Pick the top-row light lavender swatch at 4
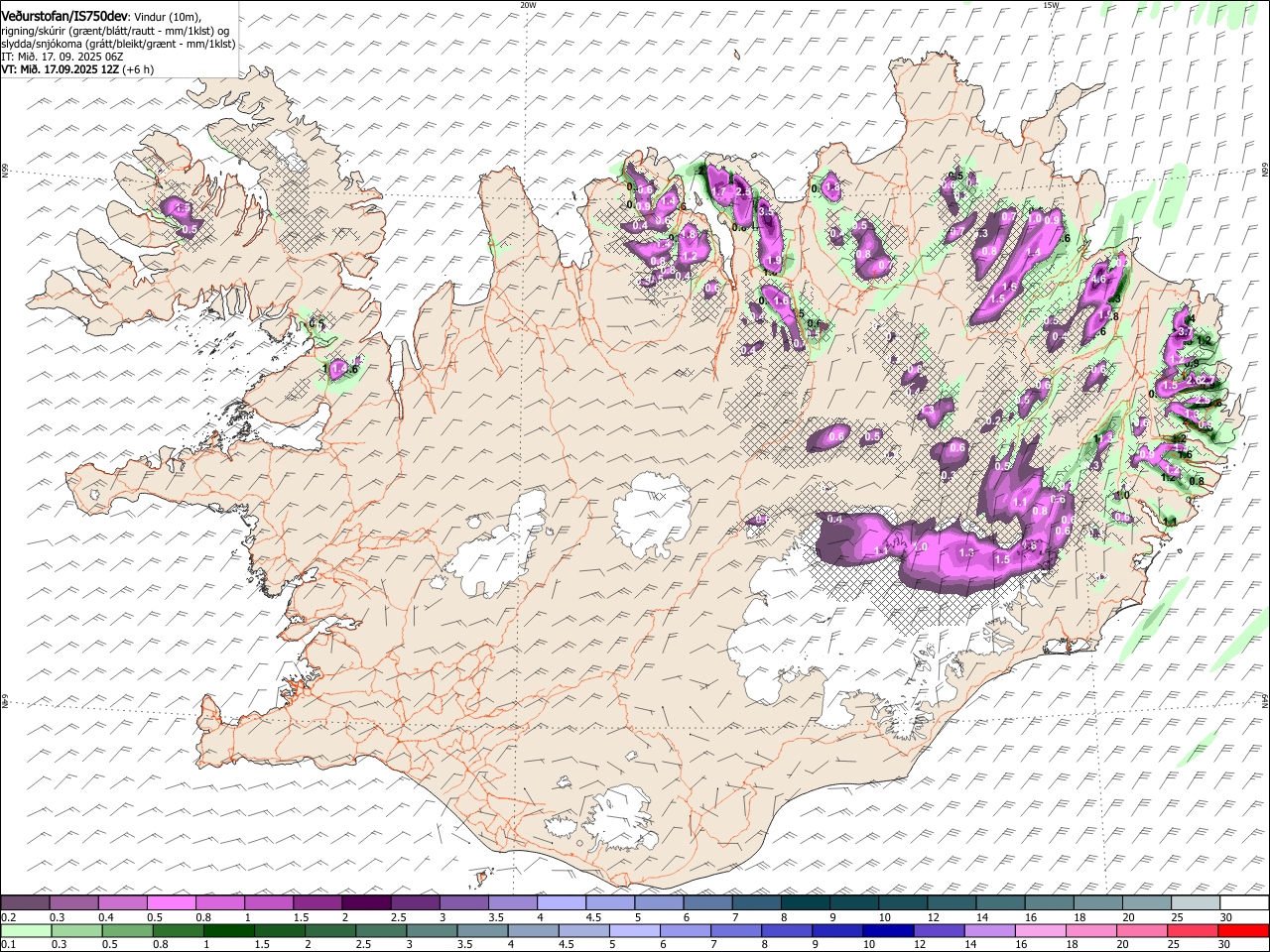 click(562, 902)
